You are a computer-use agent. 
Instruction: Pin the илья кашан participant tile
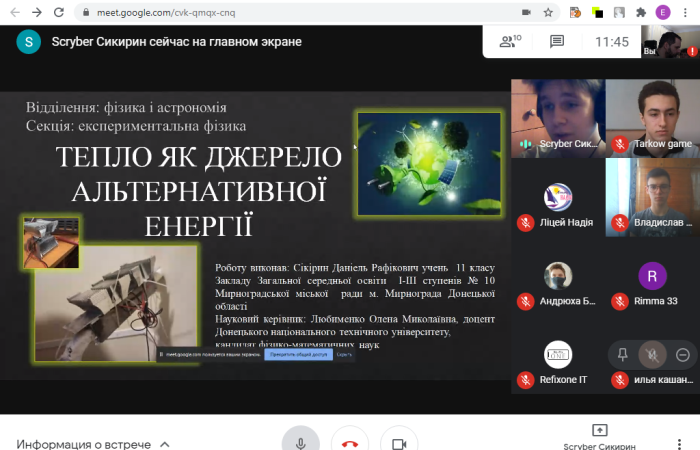coord(623,354)
